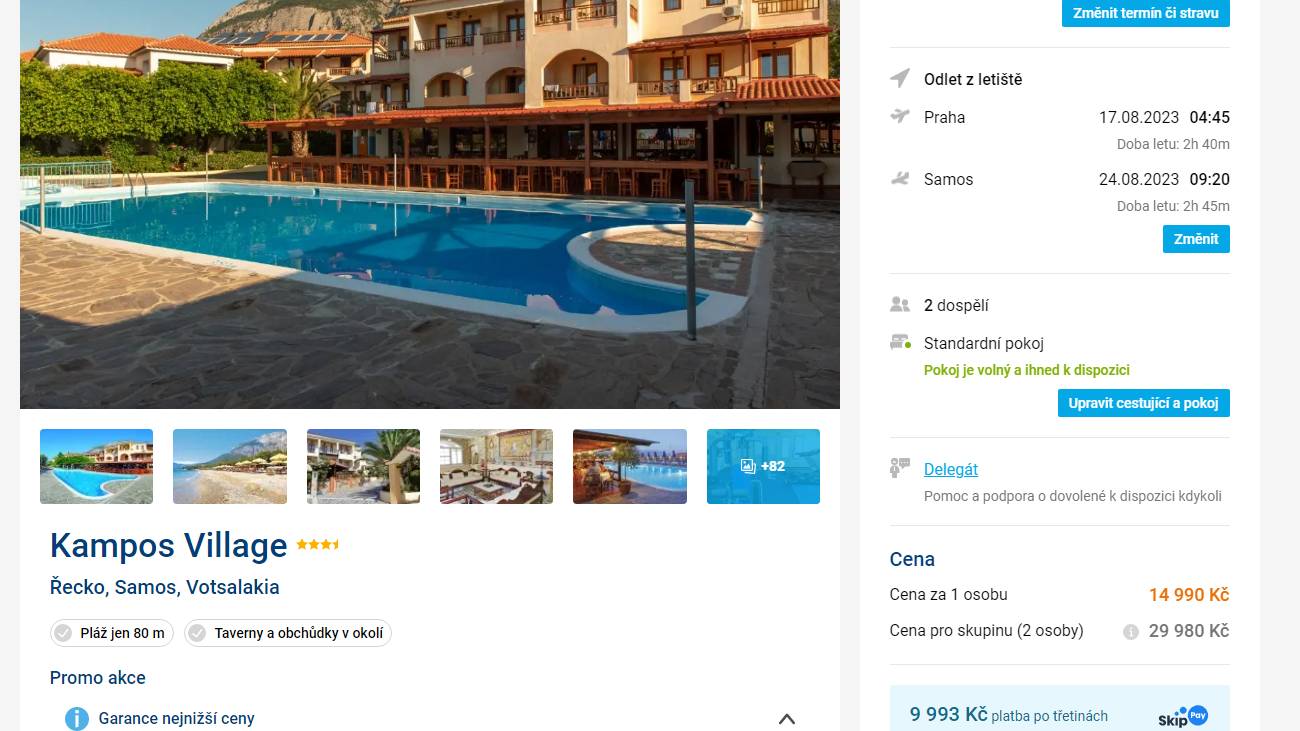Click the info icon beside Garance nejnižší ceny
Viewport: 1300px width, 731px height.
(x=77, y=718)
